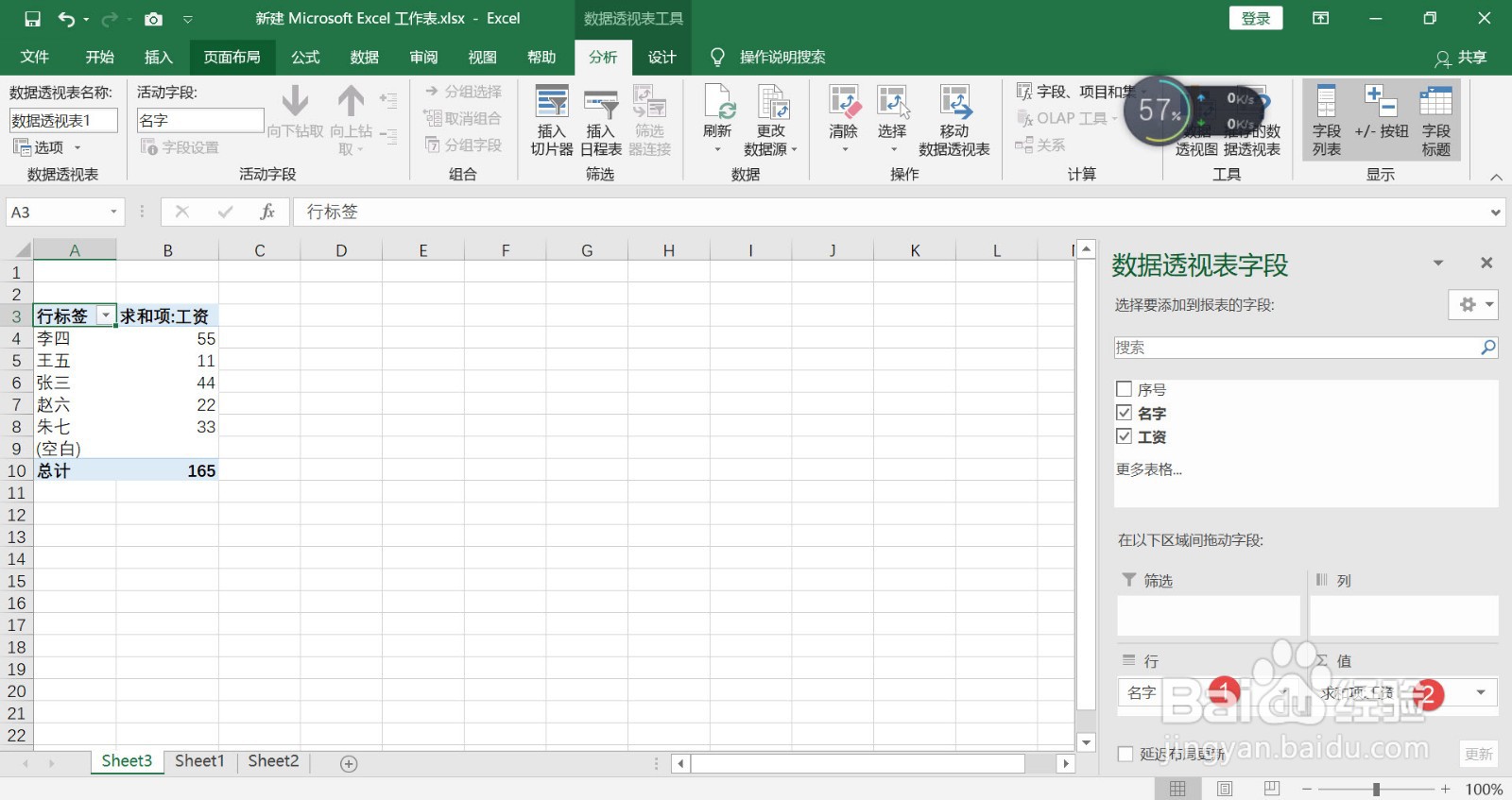Image resolution: width=1512 pixels, height=800 pixels.
Task: Switch to Page Layout view in status bar
Action: click(1225, 789)
